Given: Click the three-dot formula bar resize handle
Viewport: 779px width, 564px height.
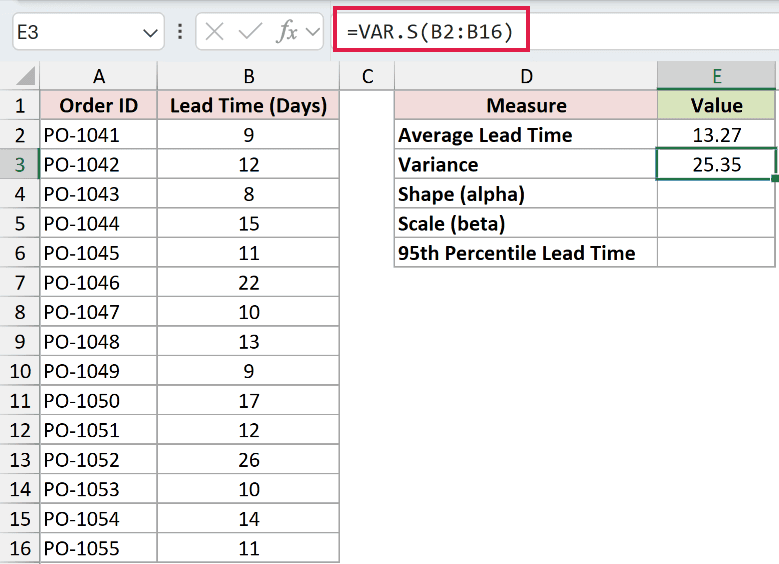Looking at the screenshot, I should (180, 32).
